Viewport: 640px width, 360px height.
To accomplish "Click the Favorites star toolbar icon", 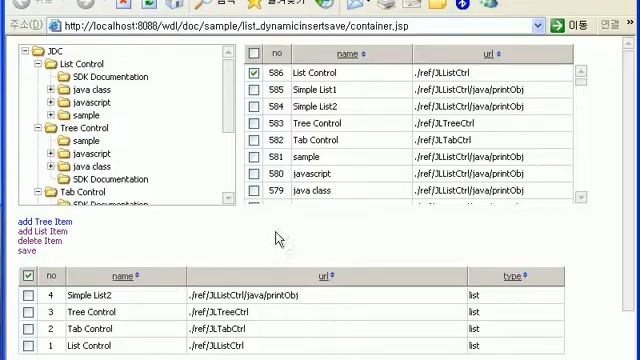I will 254,4.
